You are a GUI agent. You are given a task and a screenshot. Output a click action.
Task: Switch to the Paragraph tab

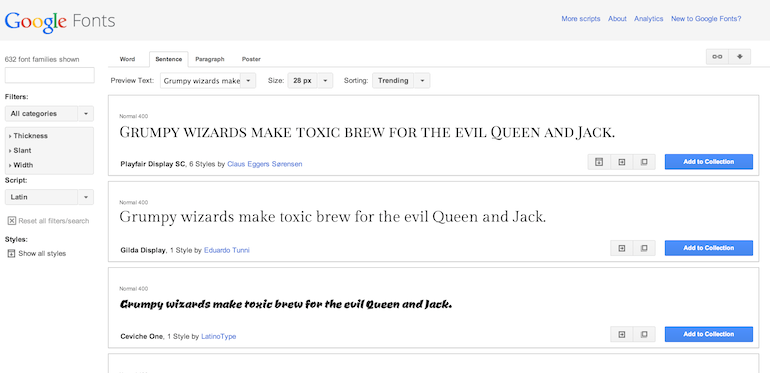coord(210,59)
